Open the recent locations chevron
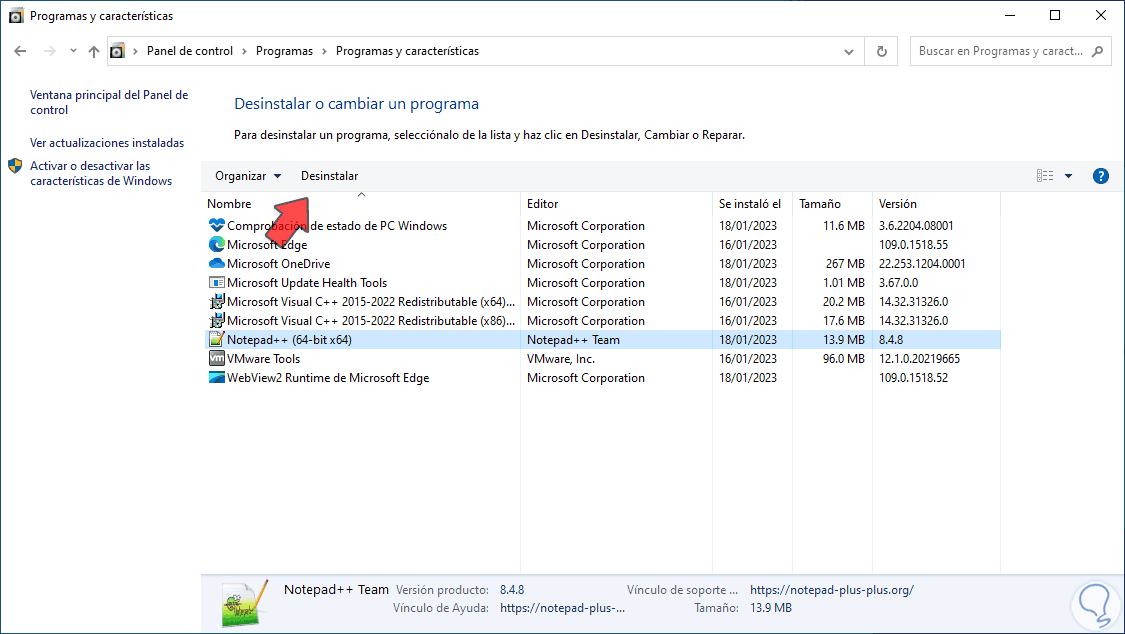The height and width of the screenshot is (634, 1125). point(73,51)
